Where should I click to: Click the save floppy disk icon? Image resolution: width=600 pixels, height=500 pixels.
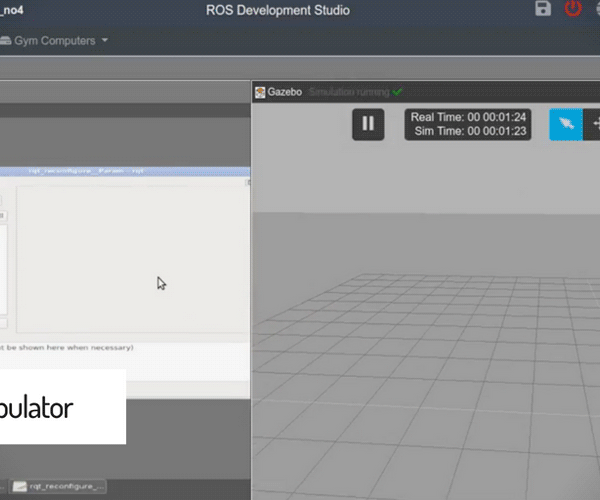coord(543,8)
